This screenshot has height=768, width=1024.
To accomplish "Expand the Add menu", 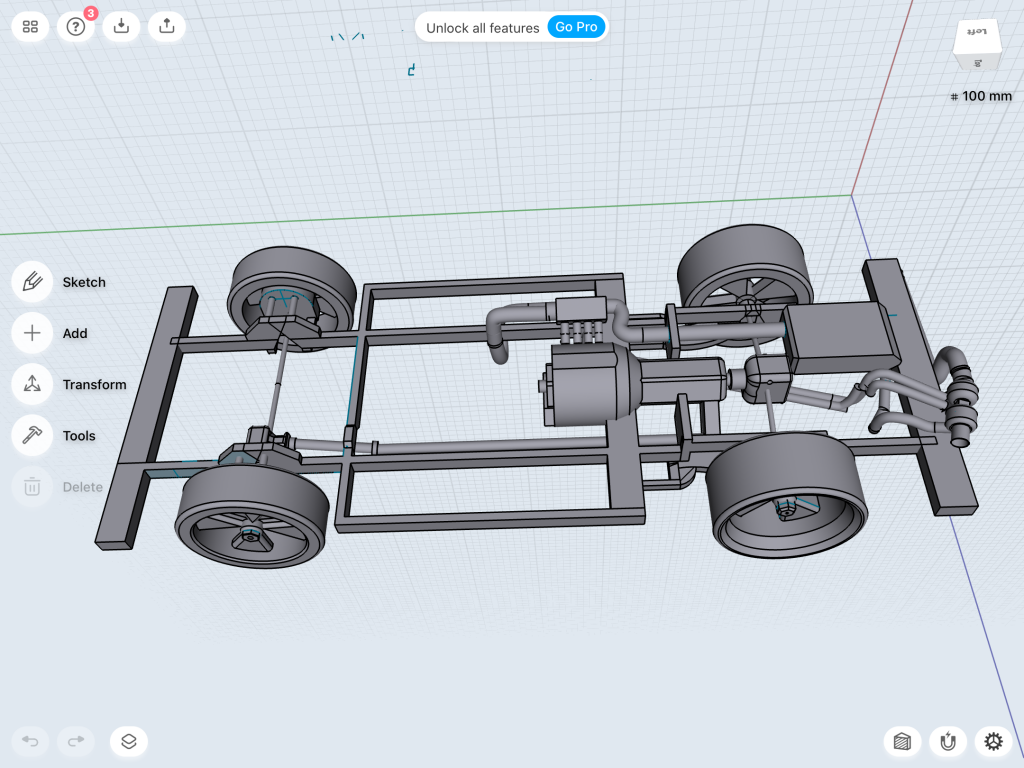I will 32,333.
